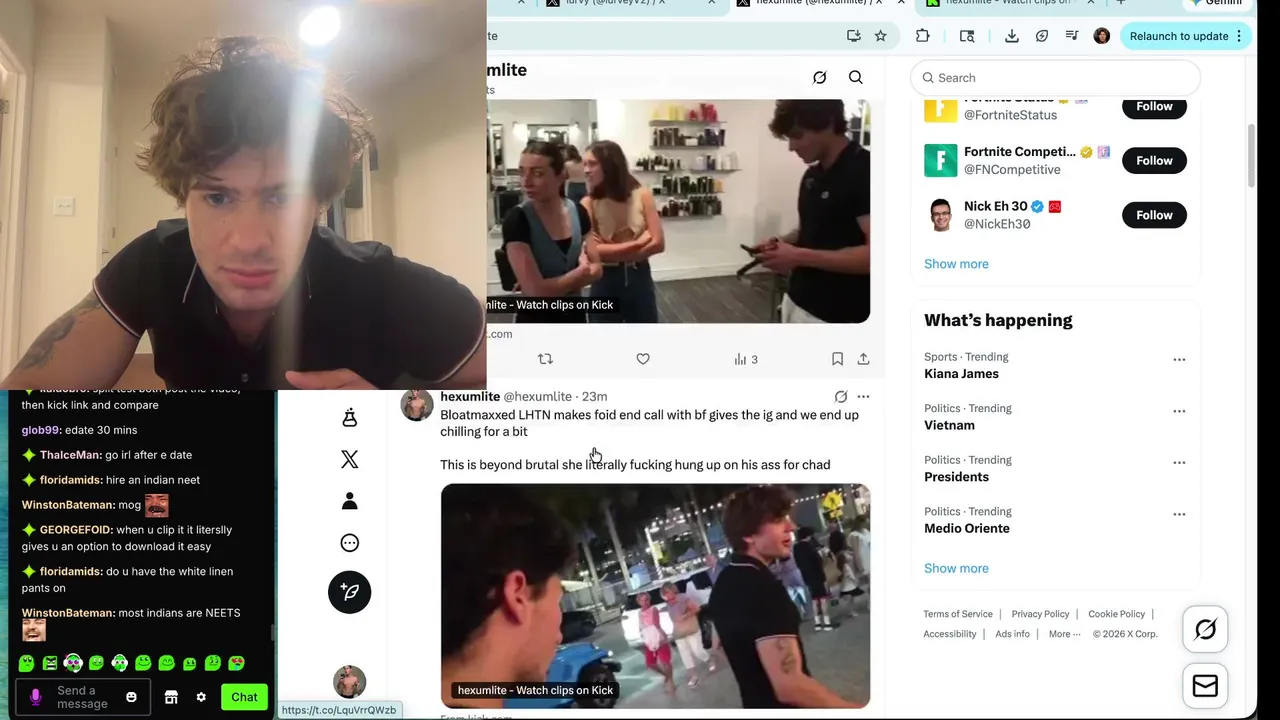The height and width of the screenshot is (720, 1280).
Task: Focus the X Search input field
Action: [x=1056, y=78]
